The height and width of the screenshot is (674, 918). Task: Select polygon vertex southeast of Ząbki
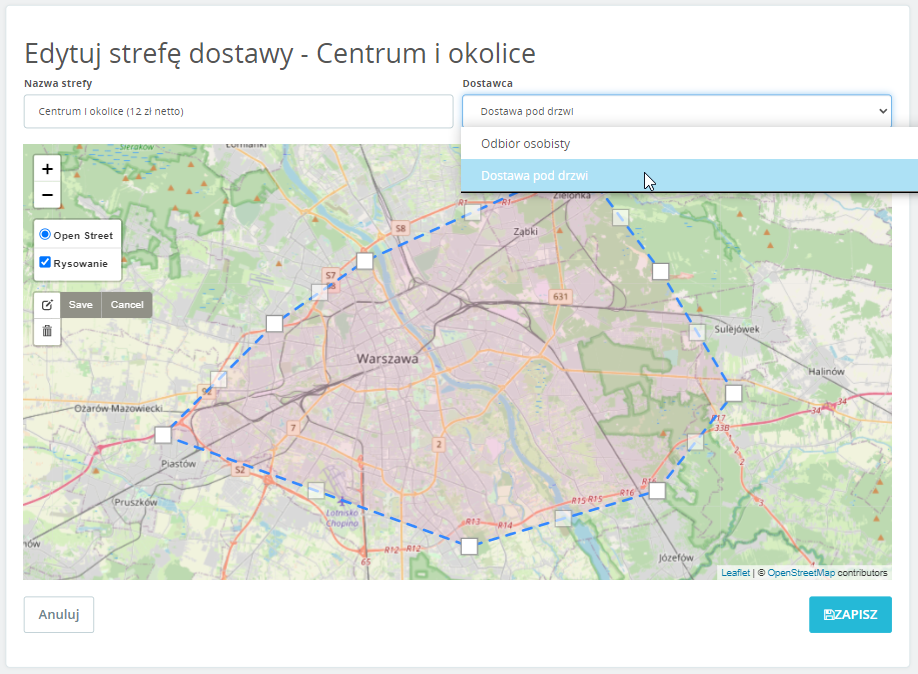660,272
